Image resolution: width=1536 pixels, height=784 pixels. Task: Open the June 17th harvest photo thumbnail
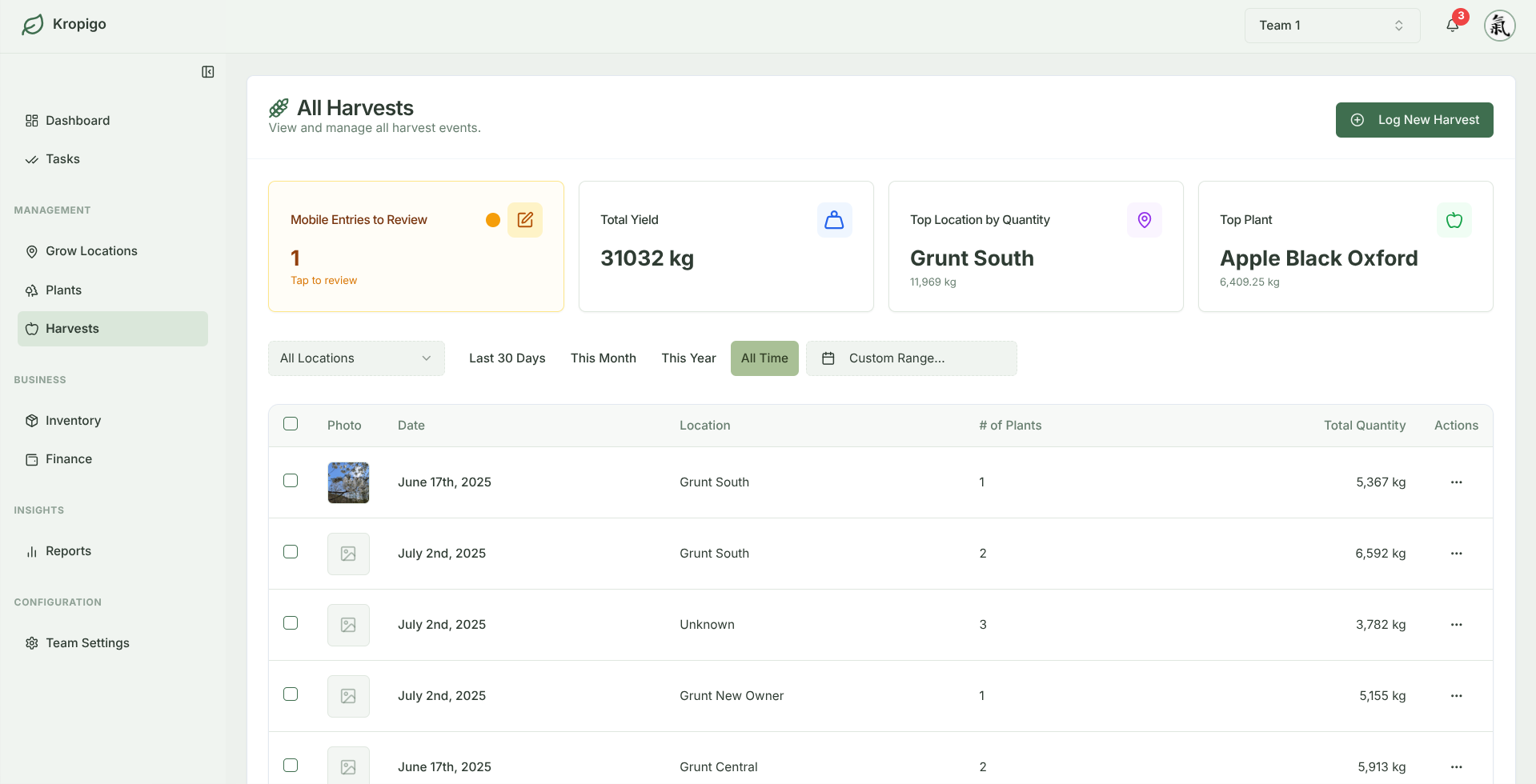[x=348, y=482]
